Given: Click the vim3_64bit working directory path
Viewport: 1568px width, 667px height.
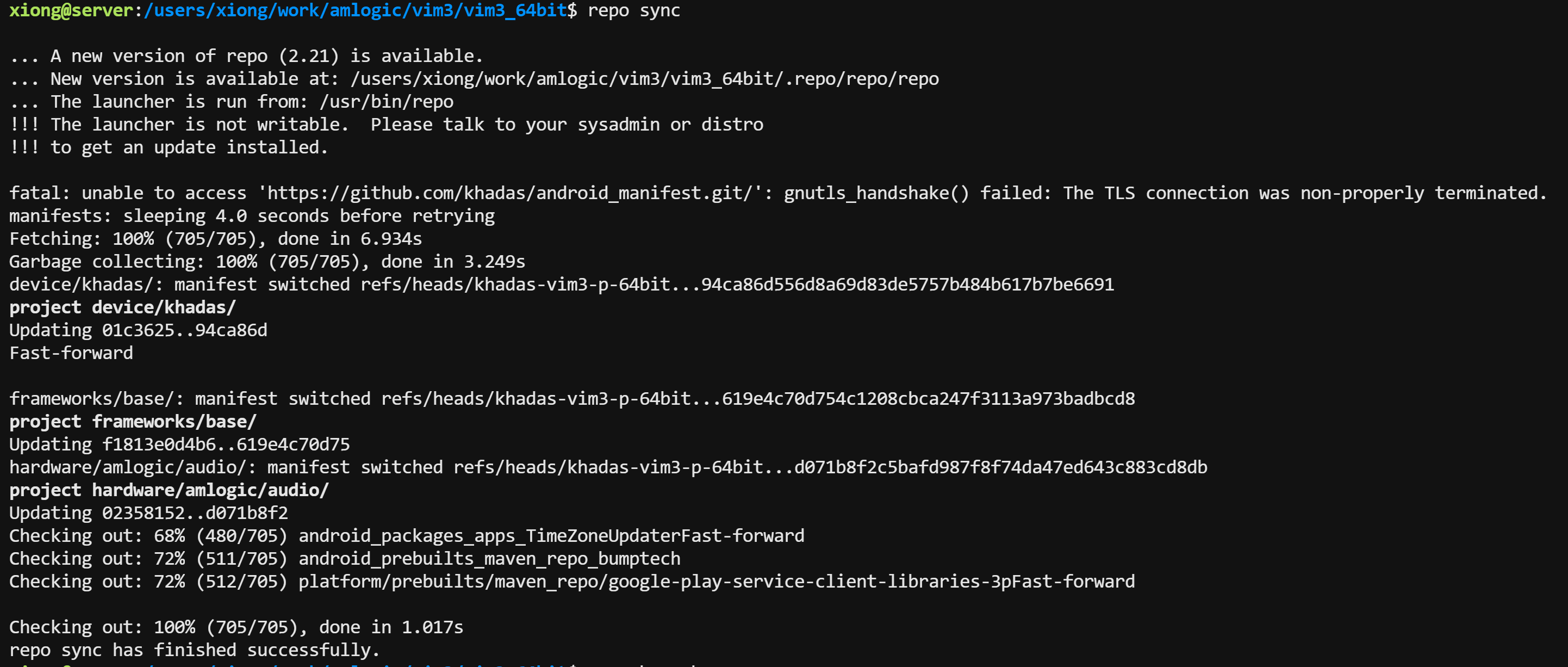Looking at the screenshot, I should [356, 10].
